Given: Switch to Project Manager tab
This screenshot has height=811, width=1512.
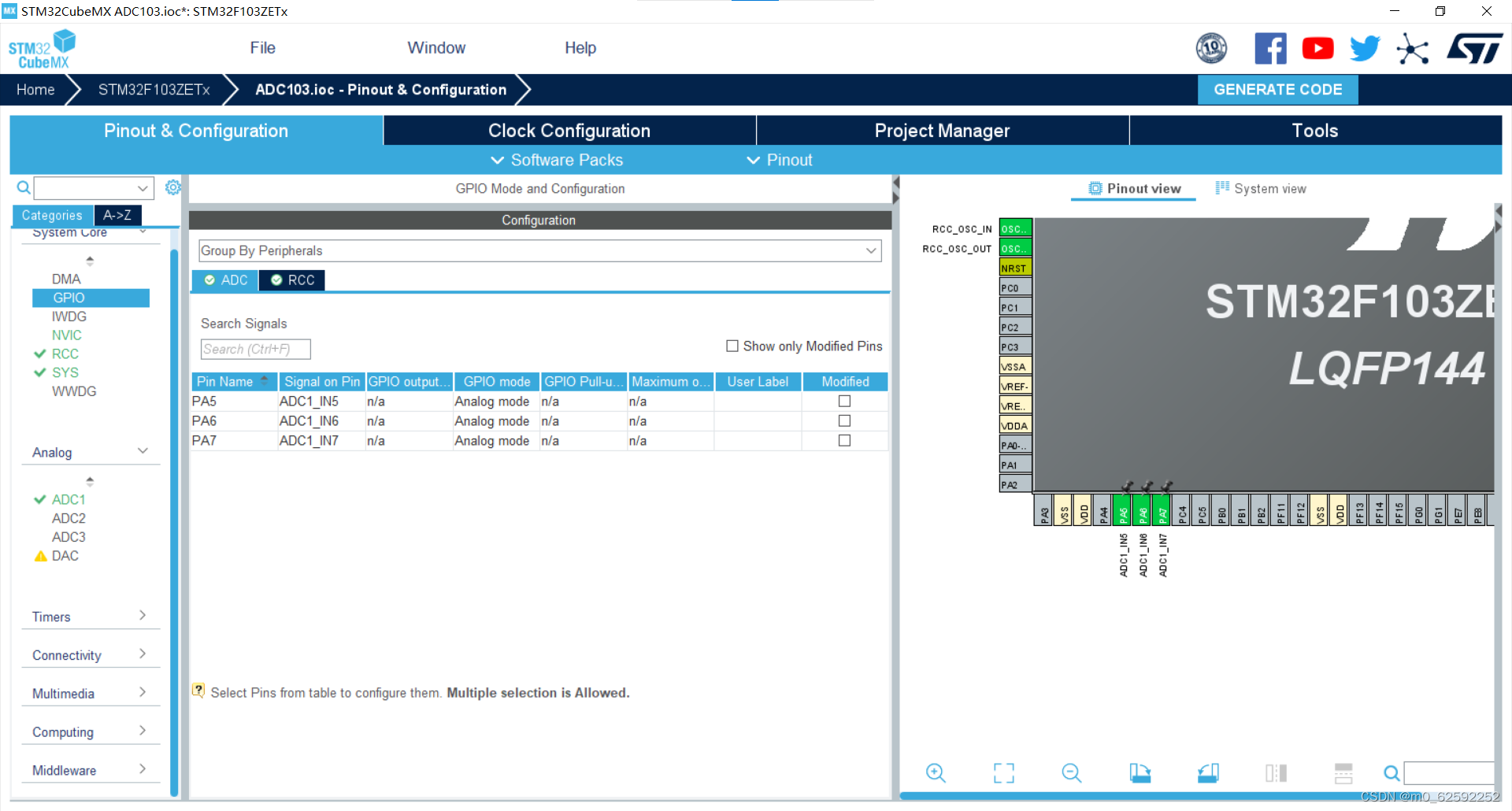Looking at the screenshot, I should [942, 131].
